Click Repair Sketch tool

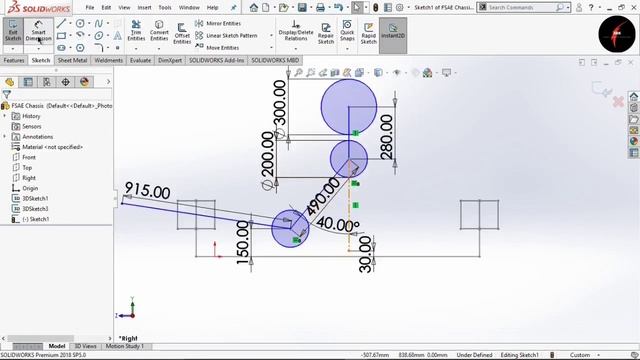(x=326, y=33)
